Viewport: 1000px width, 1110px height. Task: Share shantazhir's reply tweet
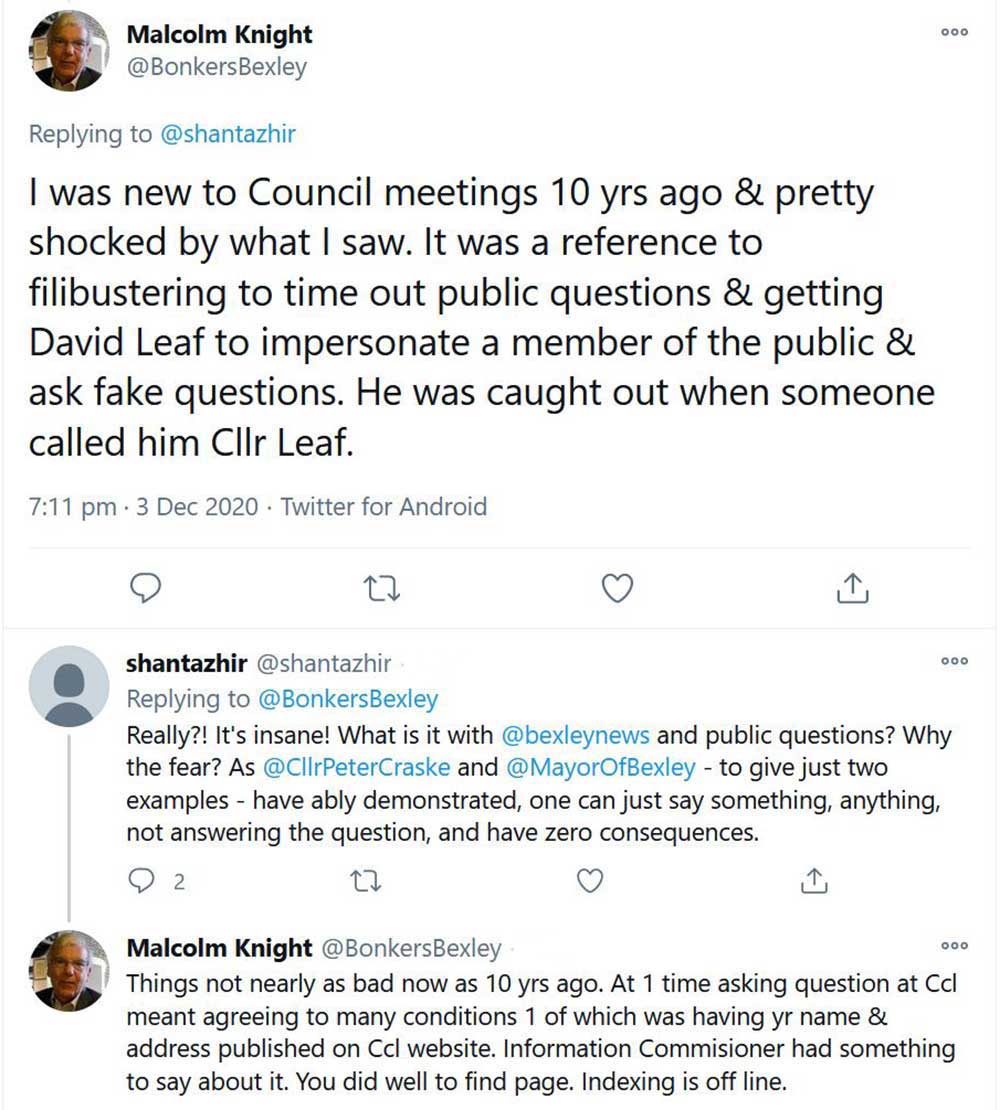(815, 881)
